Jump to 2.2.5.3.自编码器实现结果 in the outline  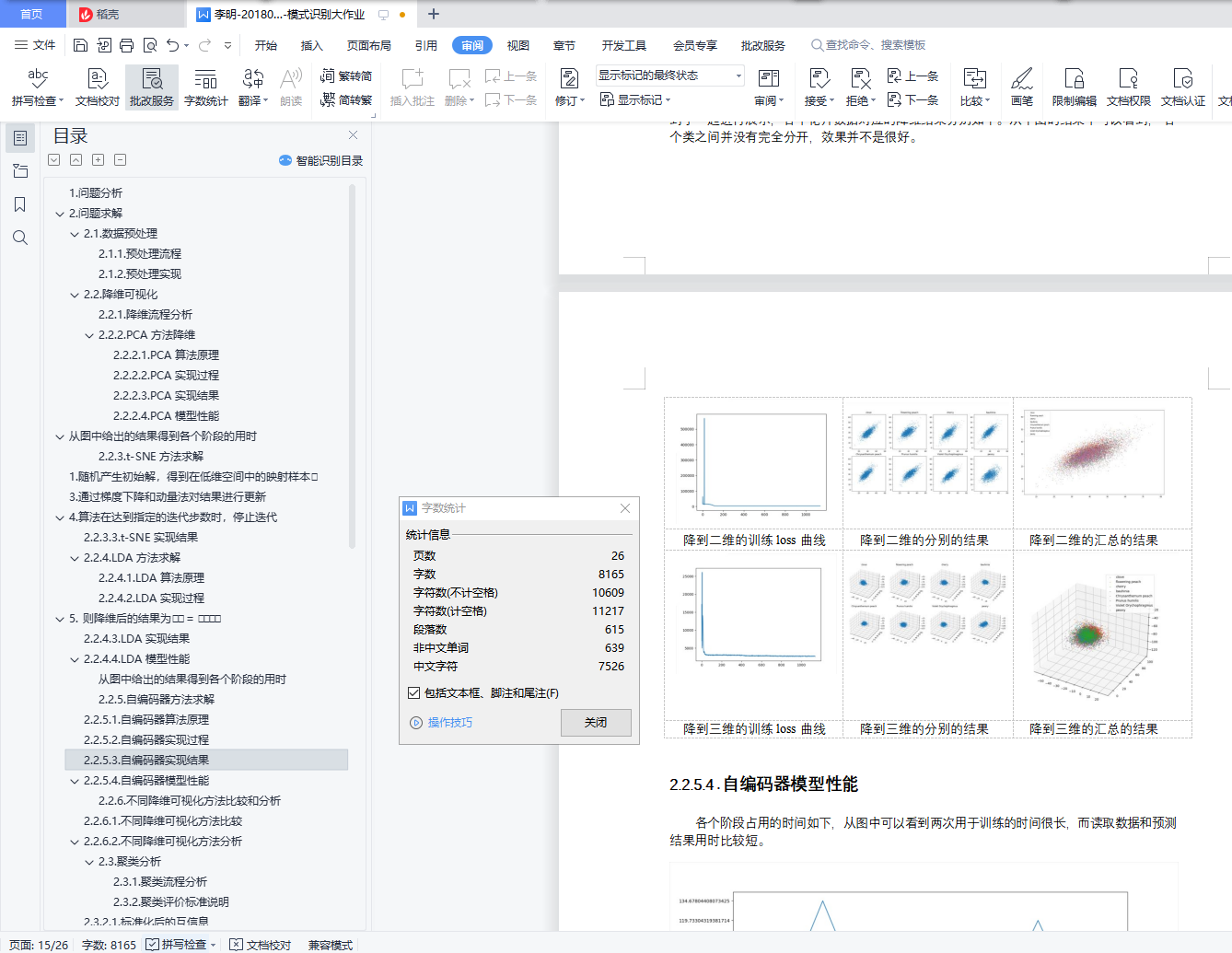206,761
